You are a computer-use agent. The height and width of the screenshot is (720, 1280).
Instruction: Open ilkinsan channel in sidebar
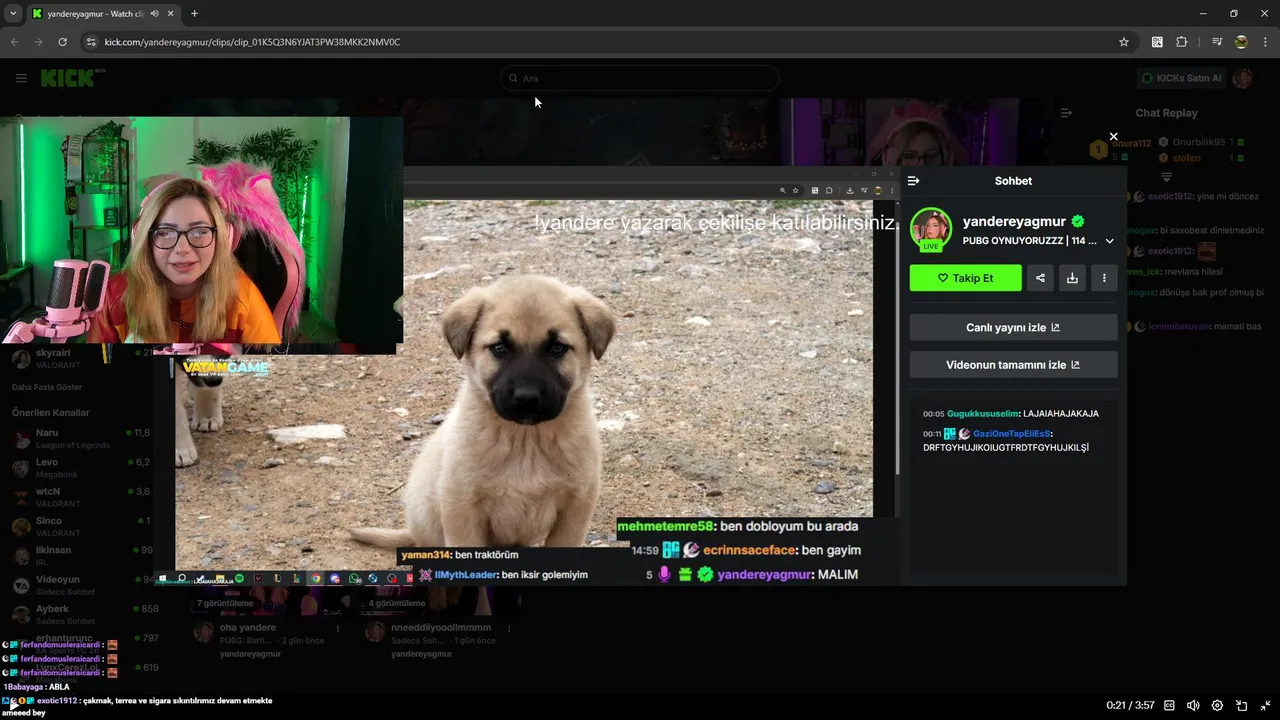pos(80,556)
